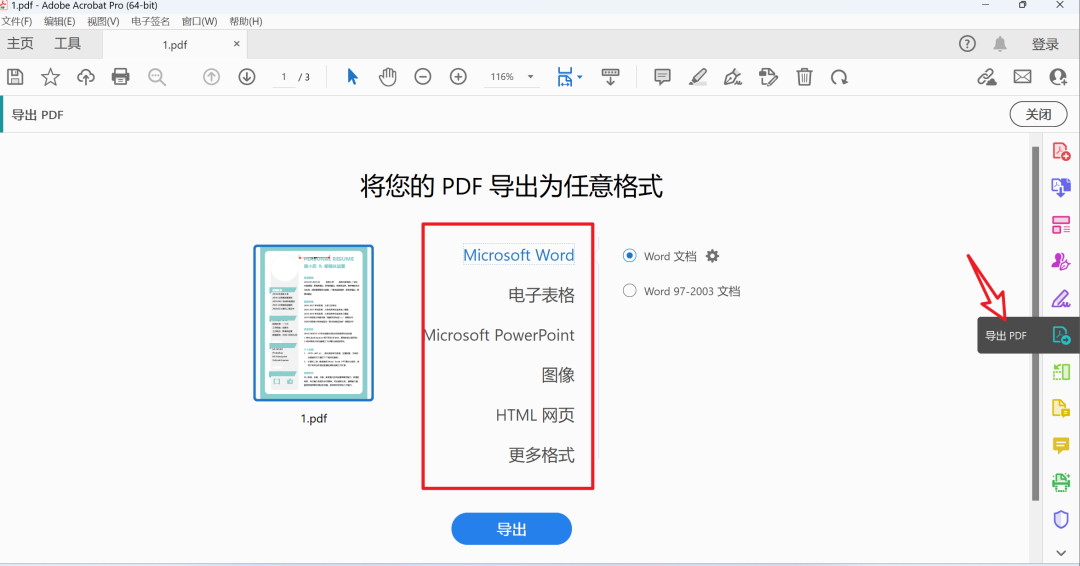Send the file by email envelope
Image resolution: width=1080 pixels, height=566 pixels.
tap(1022, 77)
